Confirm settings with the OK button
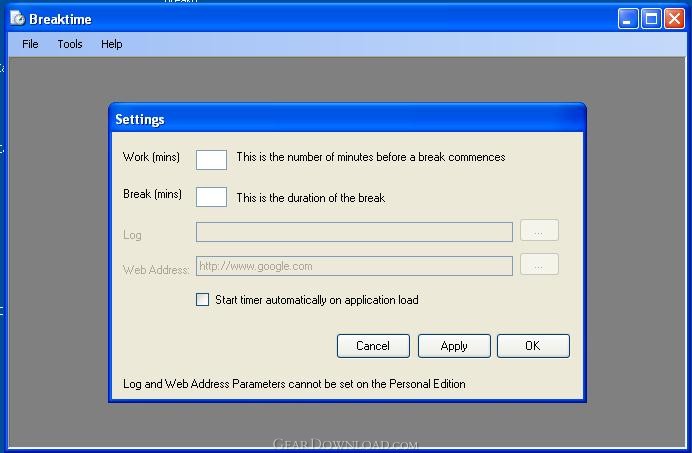The width and height of the screenshot is (692, 453). [x=533, y=346]
